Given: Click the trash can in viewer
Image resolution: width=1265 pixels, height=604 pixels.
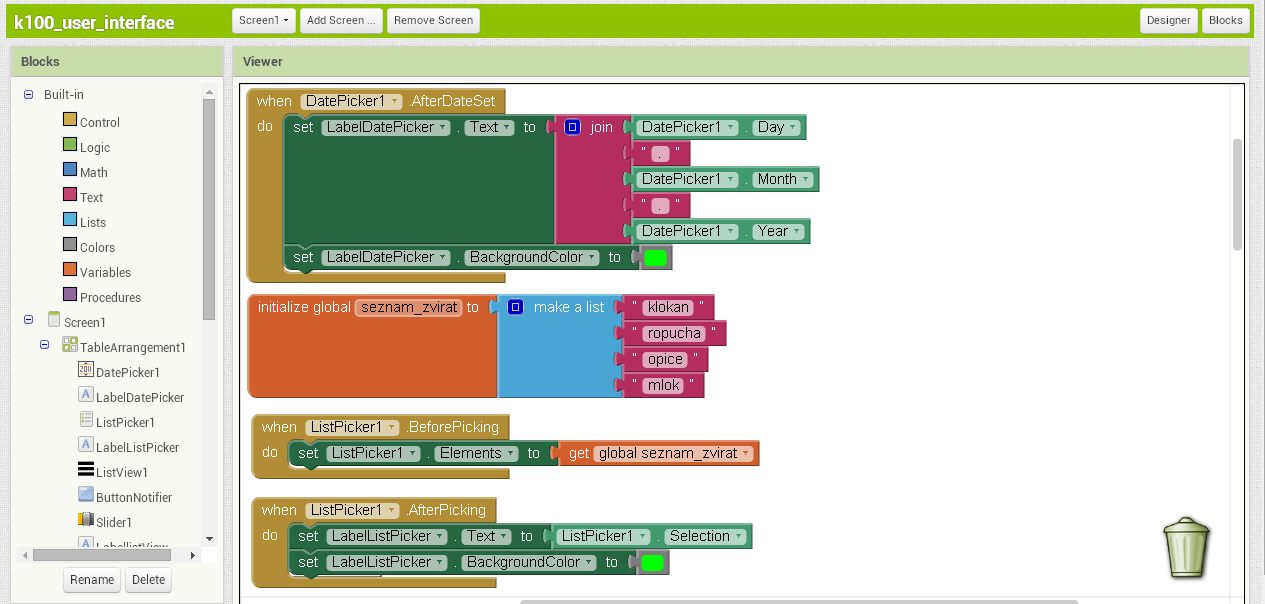Looking at the screenshot, I should click(1187, 547).
